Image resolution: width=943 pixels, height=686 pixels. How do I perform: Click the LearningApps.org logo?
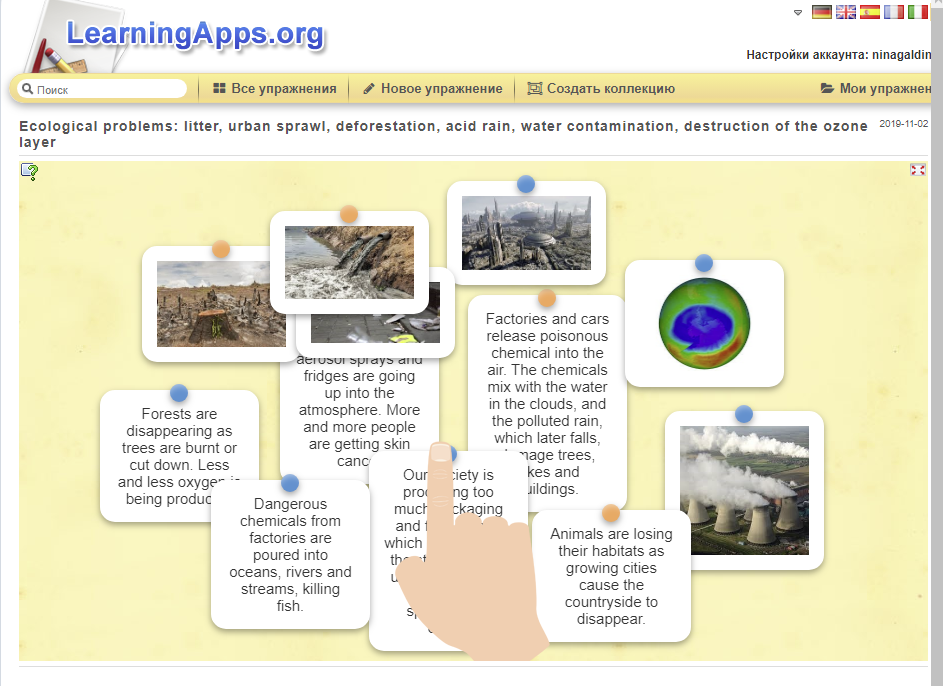(x=194, y=34)
